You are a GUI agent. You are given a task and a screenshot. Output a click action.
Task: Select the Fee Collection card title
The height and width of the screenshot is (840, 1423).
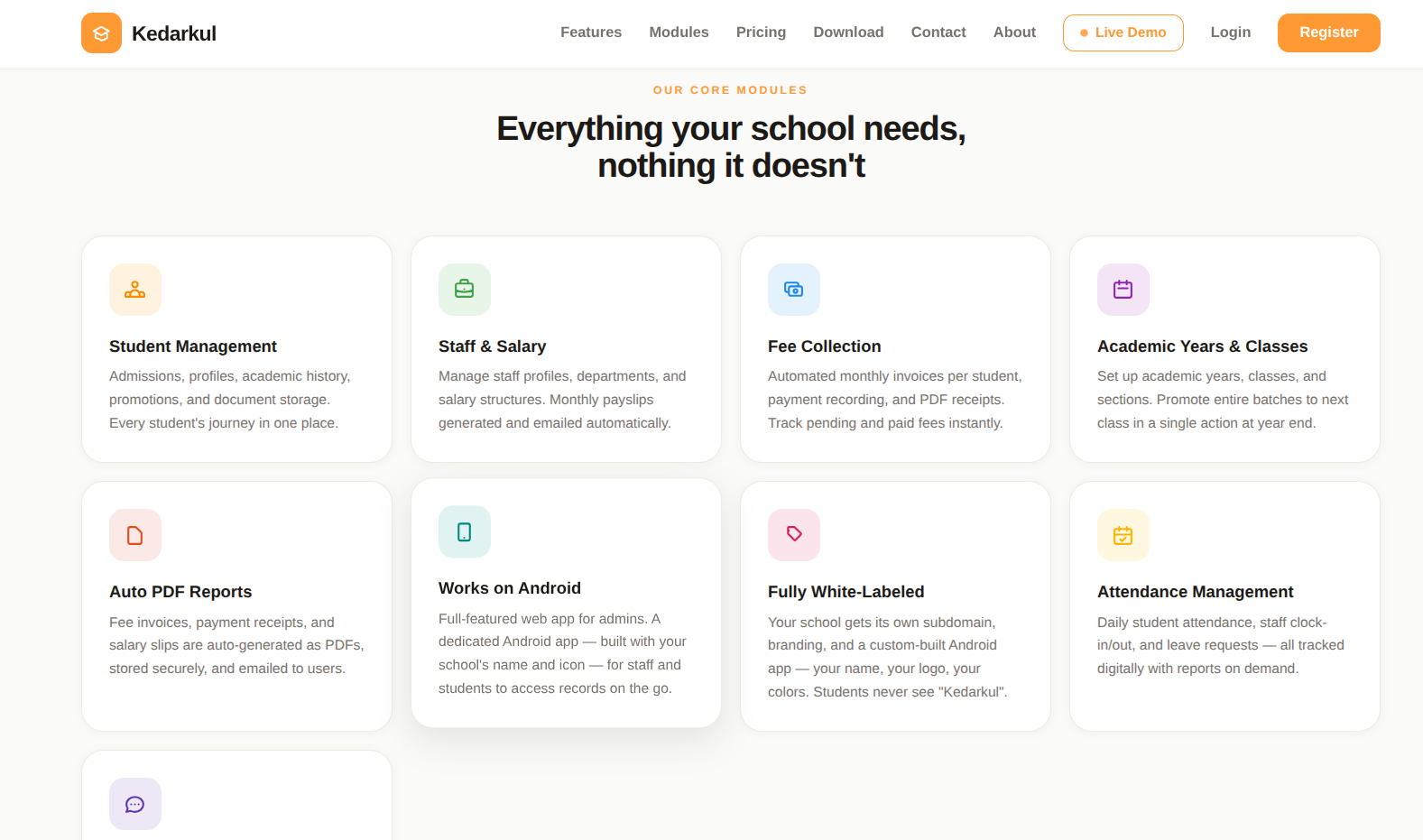point(824,346)
